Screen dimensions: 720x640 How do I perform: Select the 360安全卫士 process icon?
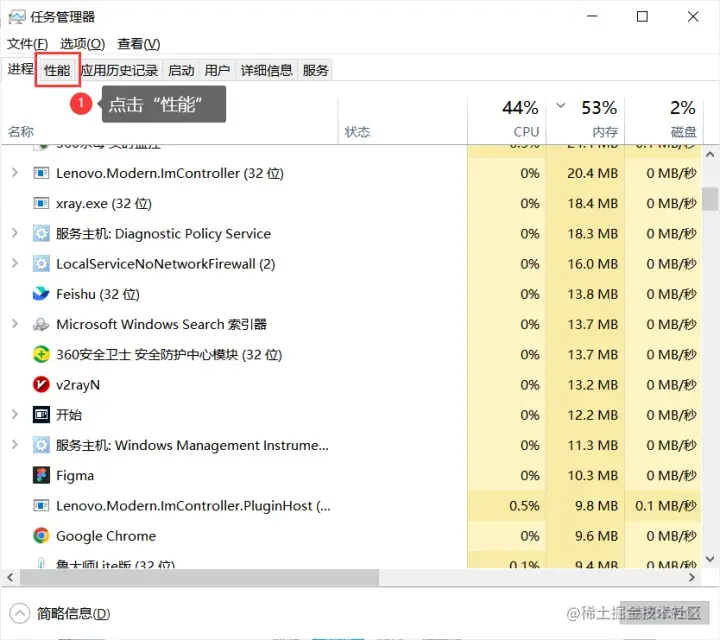click(41, 354)
